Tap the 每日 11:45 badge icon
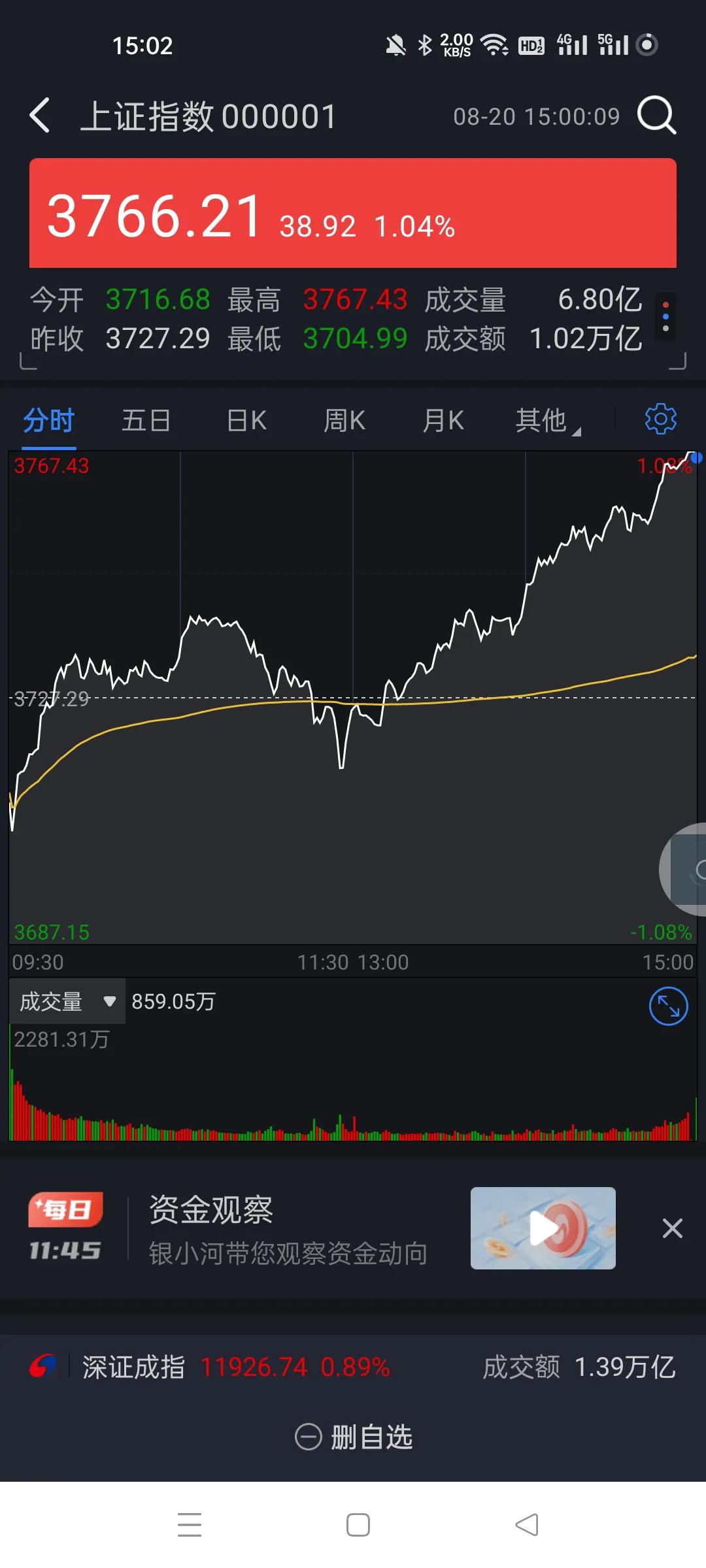Viewport: 706px width, 1568px height. [x=65, y=1228]
